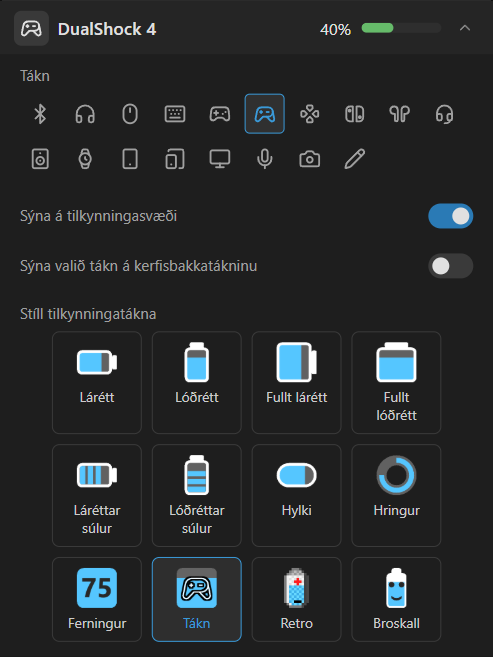Screen dimensions: 493x657
Task: Collapse the DualShock 4 device panel
Action: (x=465, y=28)
